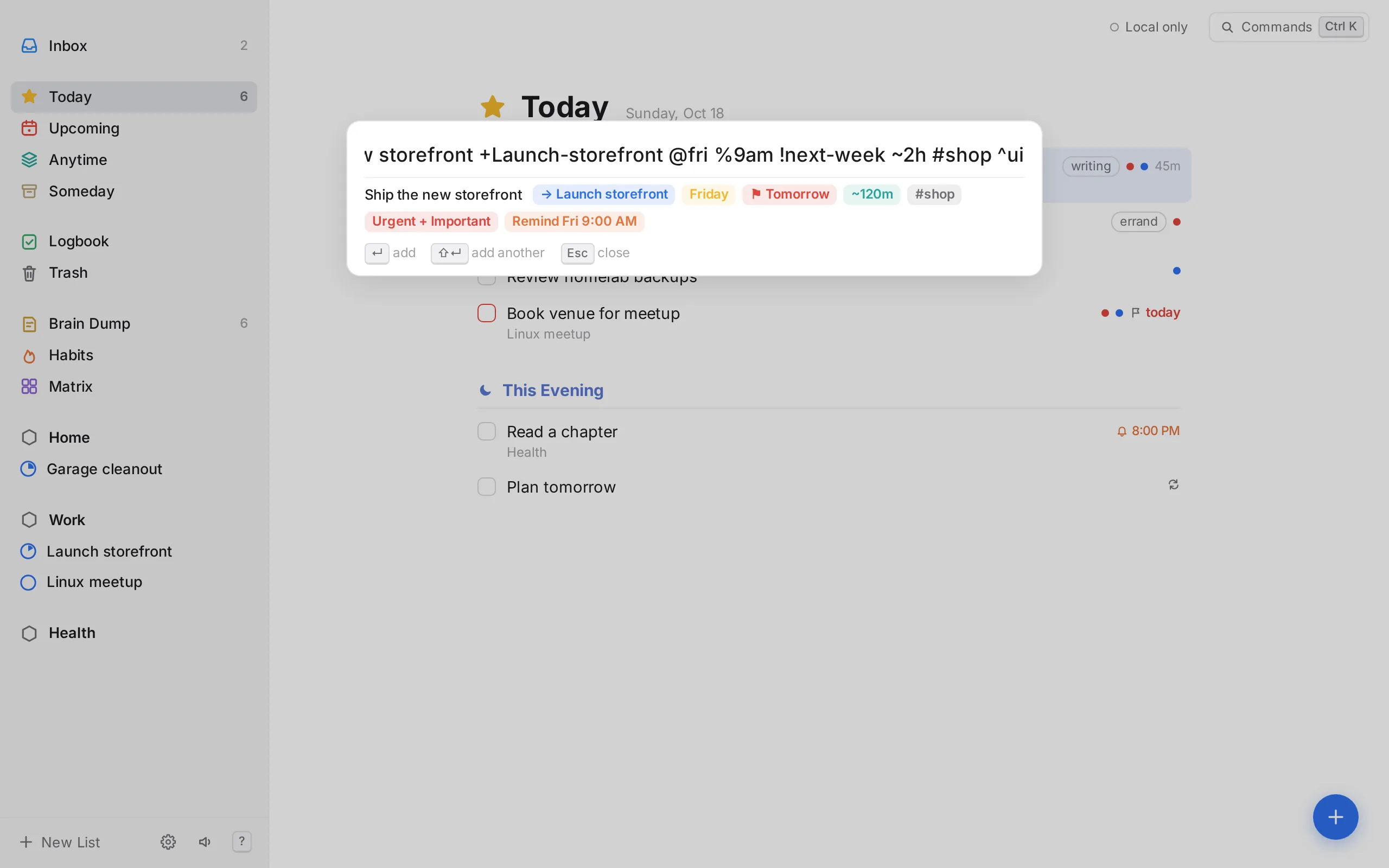1389x868 pixels.
Task: Check off Book venue for meetup
Action: coord(487,313)
